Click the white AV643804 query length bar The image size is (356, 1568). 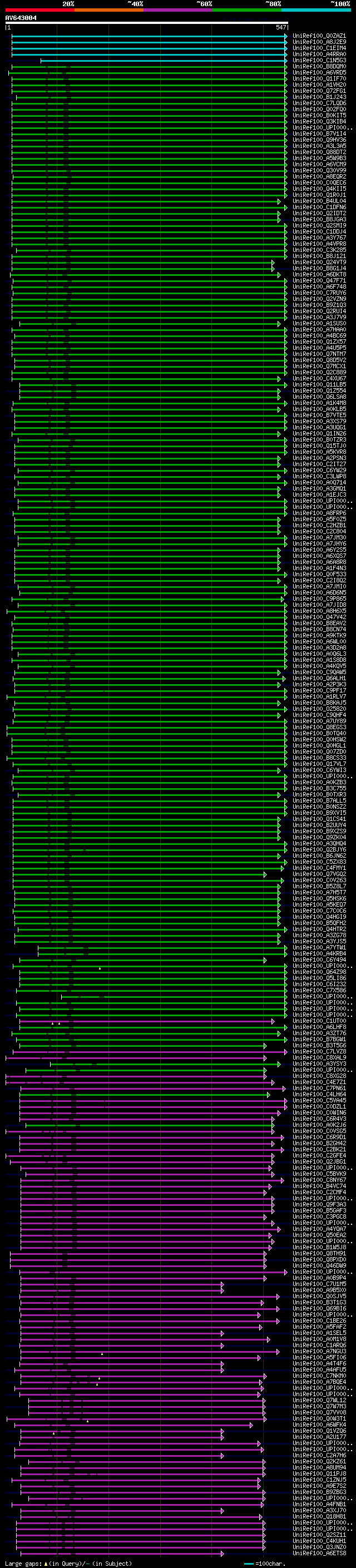(x=147, y=22)
